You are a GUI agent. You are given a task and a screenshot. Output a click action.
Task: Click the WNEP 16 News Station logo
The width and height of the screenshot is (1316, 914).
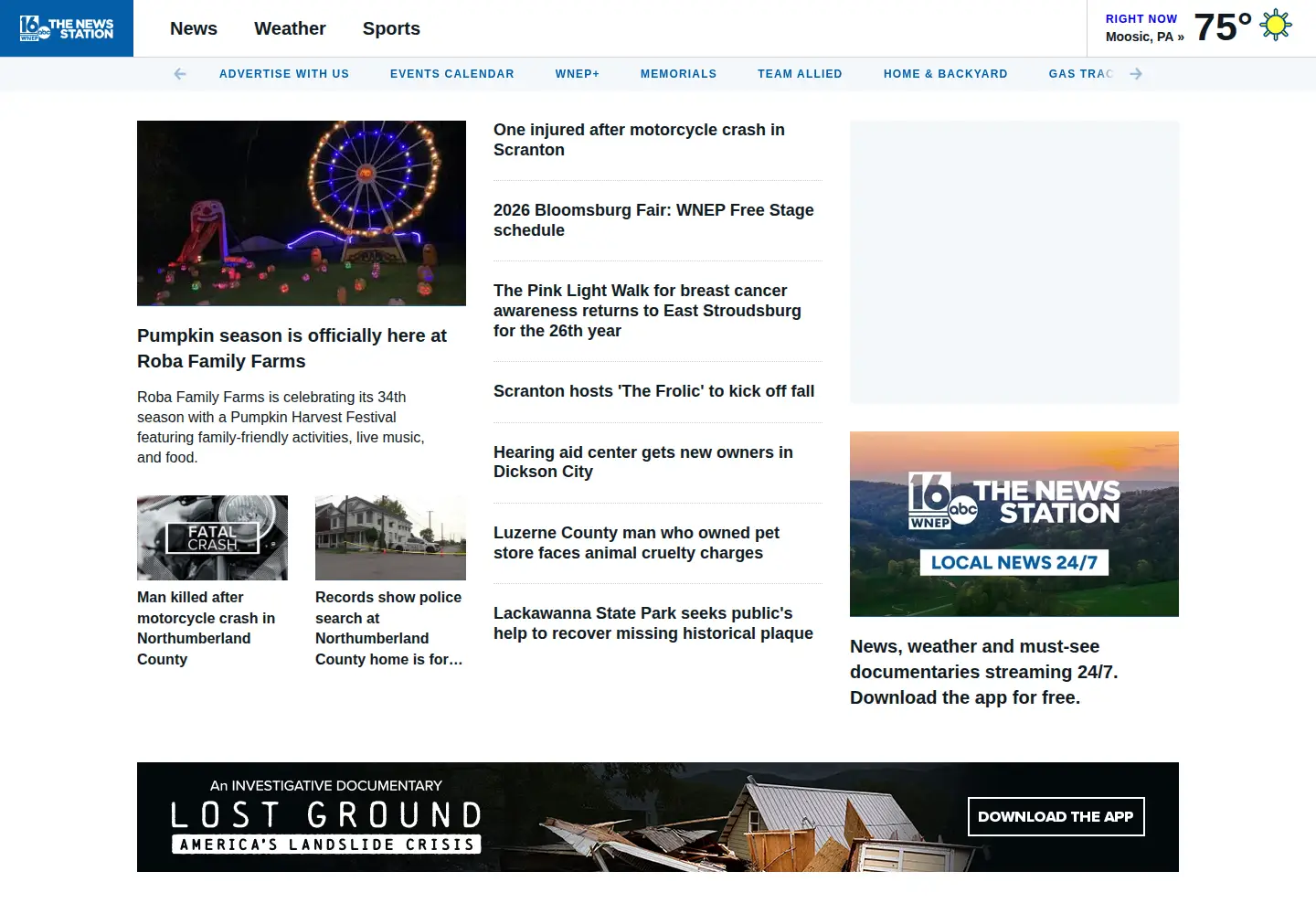click(x=67, y=28)
